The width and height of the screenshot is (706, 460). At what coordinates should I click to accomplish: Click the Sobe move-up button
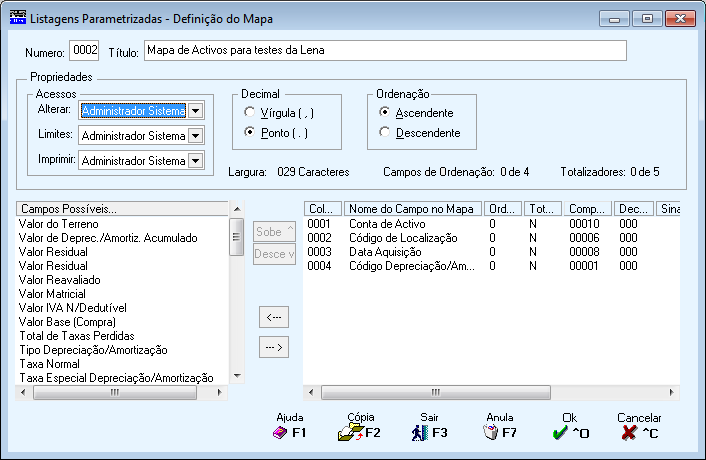tap(274, 231)
